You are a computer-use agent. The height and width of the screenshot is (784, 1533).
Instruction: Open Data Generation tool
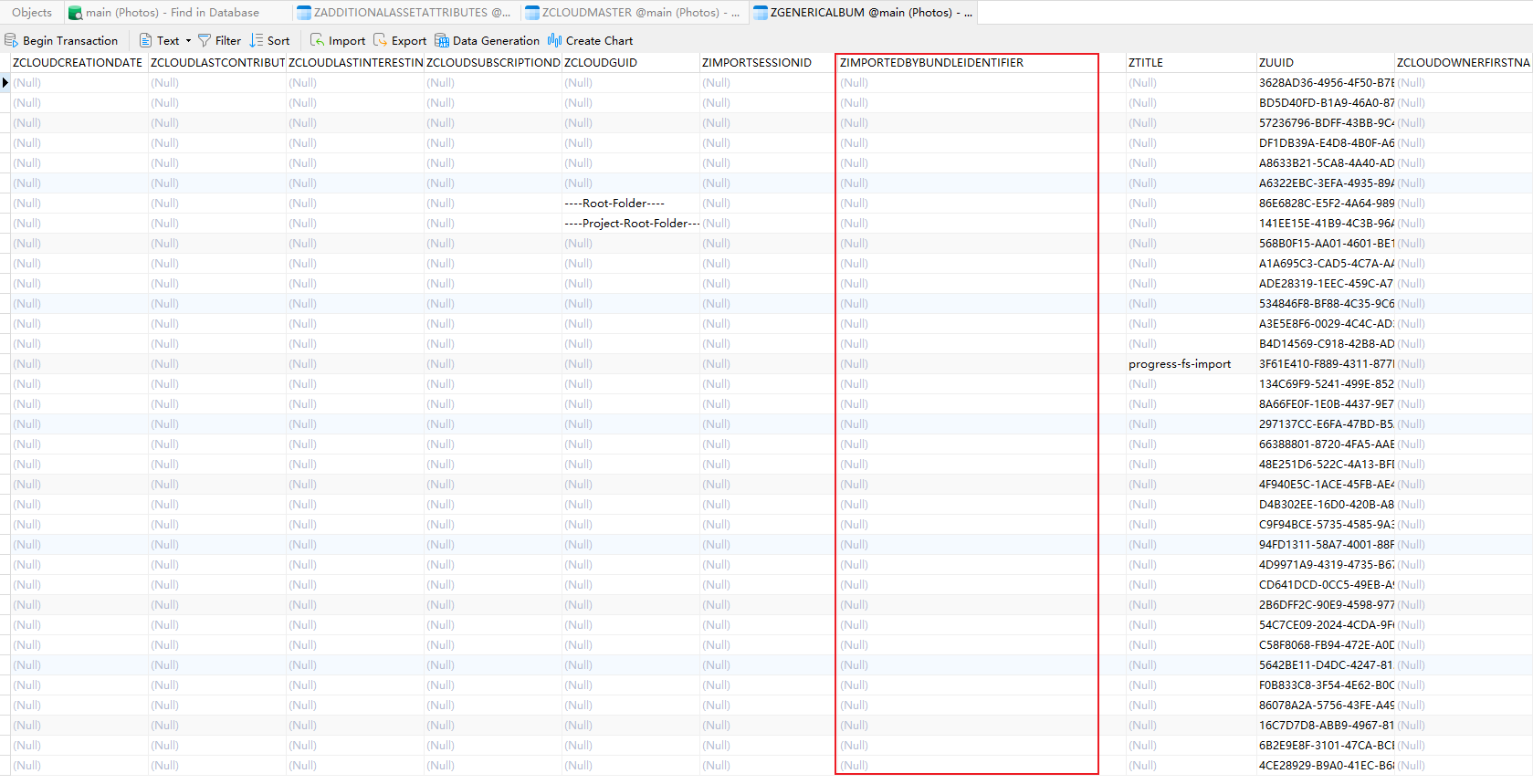[x=442, y=40]
